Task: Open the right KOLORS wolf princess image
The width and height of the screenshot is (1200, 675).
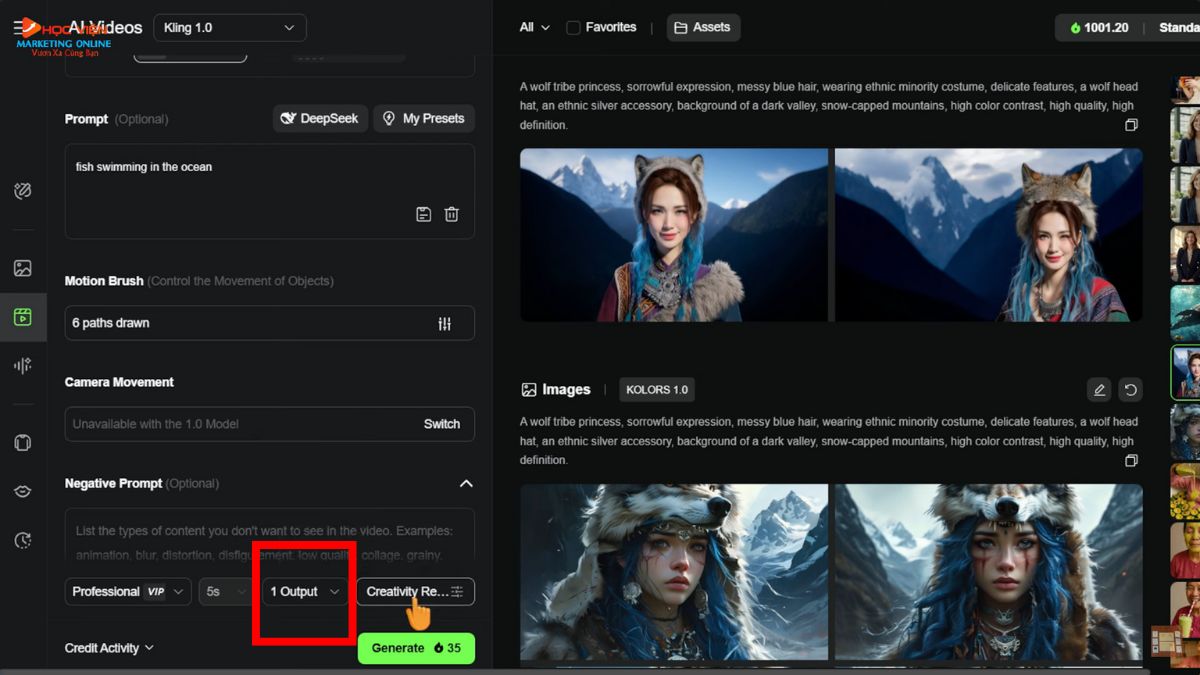Action: tap(988, 574)
